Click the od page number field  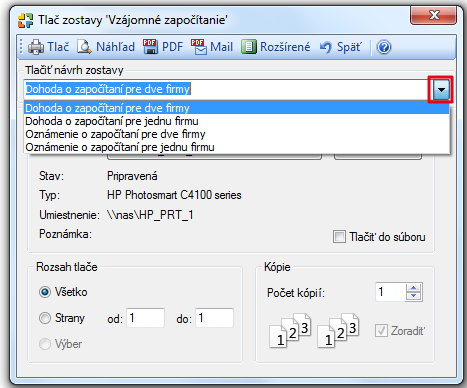(x=145, y=318)
